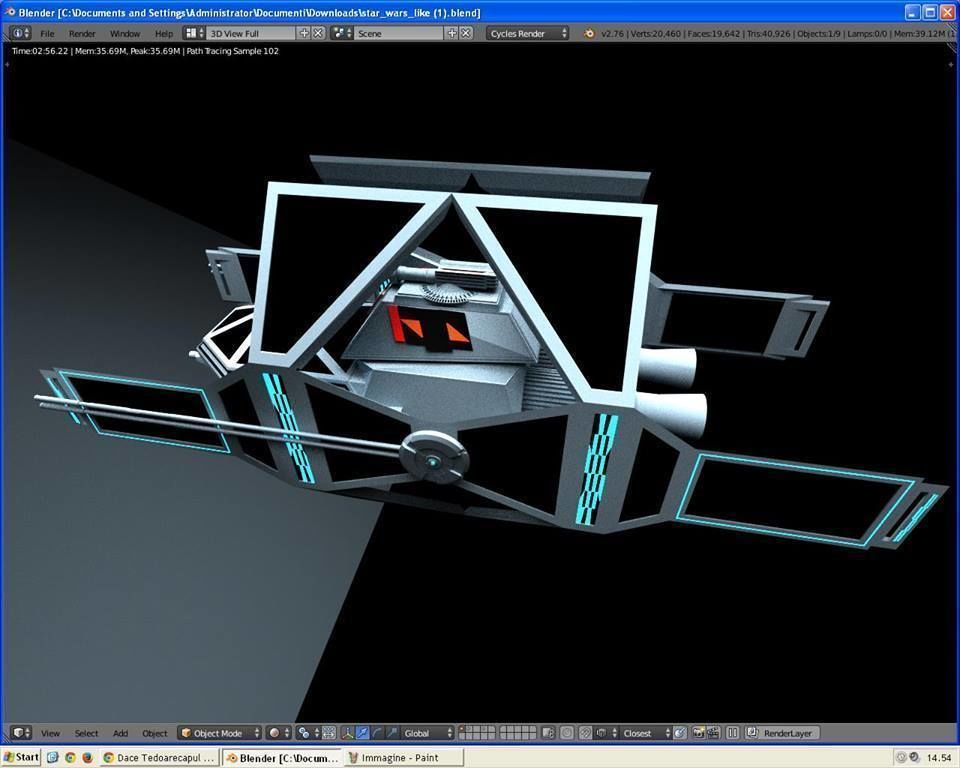The image size is (960, 768).
Task: Open the RenderLayer selector
Action: 782,732
